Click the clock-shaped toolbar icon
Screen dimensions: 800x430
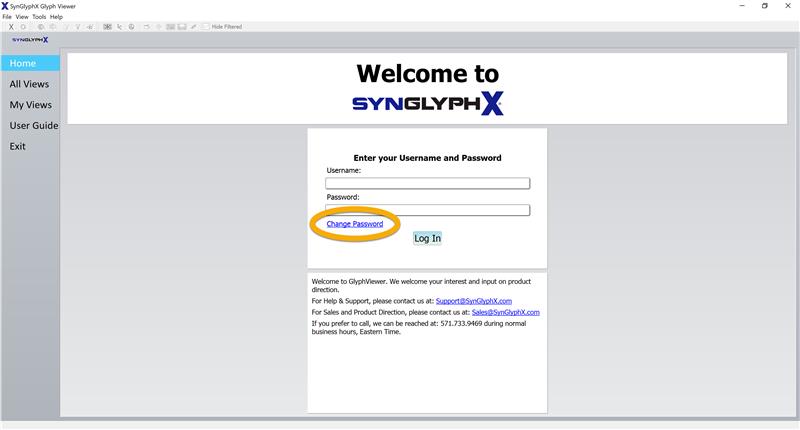(131, 27)
